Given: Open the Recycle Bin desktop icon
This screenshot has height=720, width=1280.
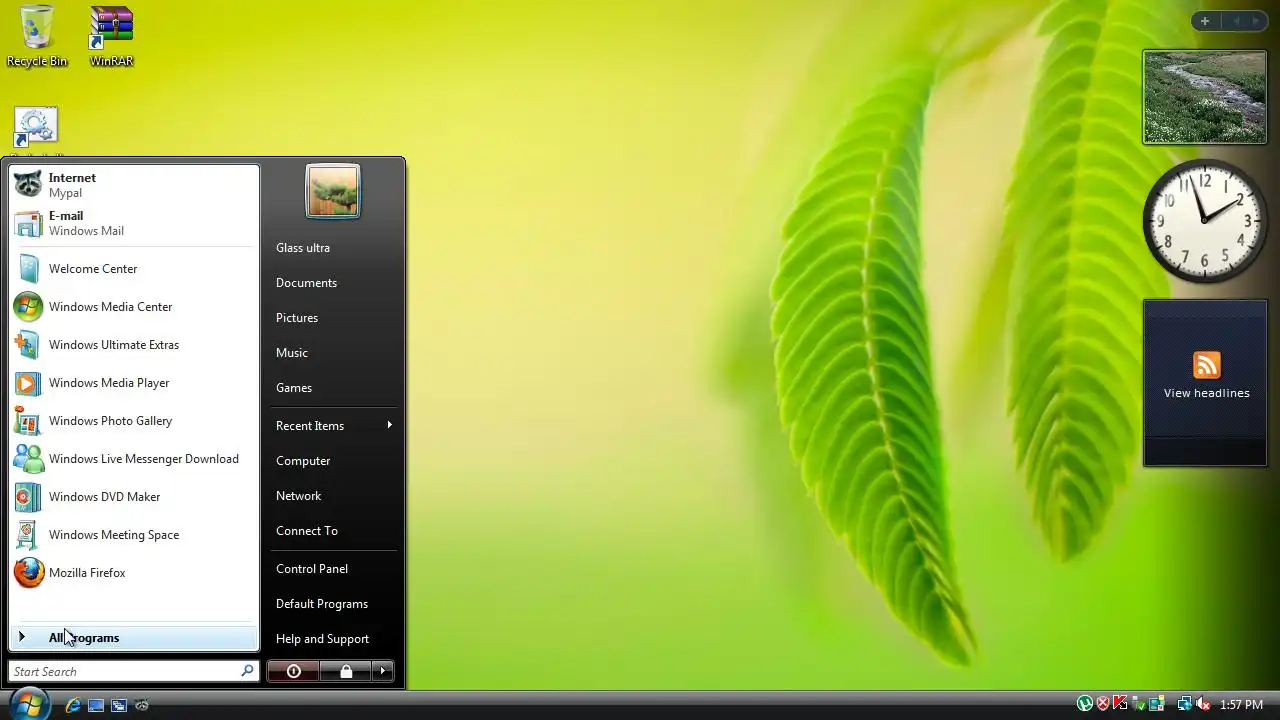Looking at the screenshot, I should (37, 36).
